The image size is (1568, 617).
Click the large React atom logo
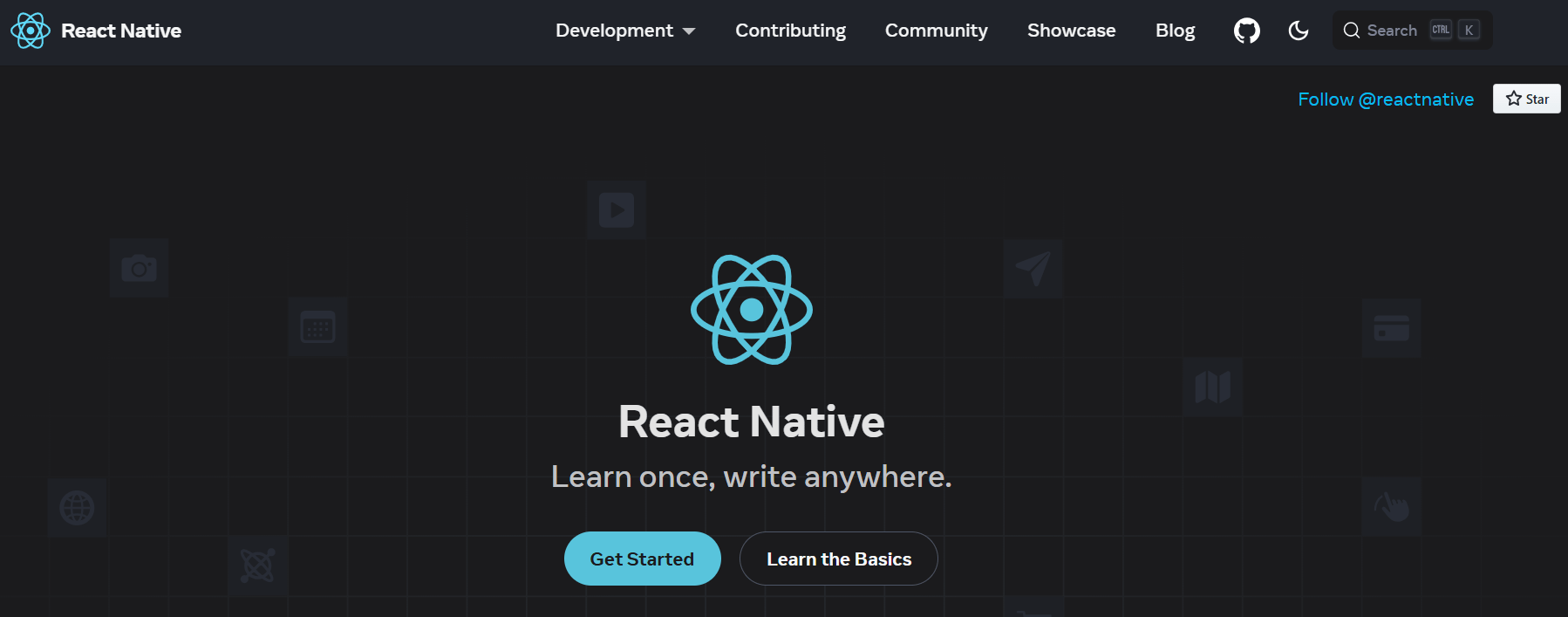pos(752,310)
